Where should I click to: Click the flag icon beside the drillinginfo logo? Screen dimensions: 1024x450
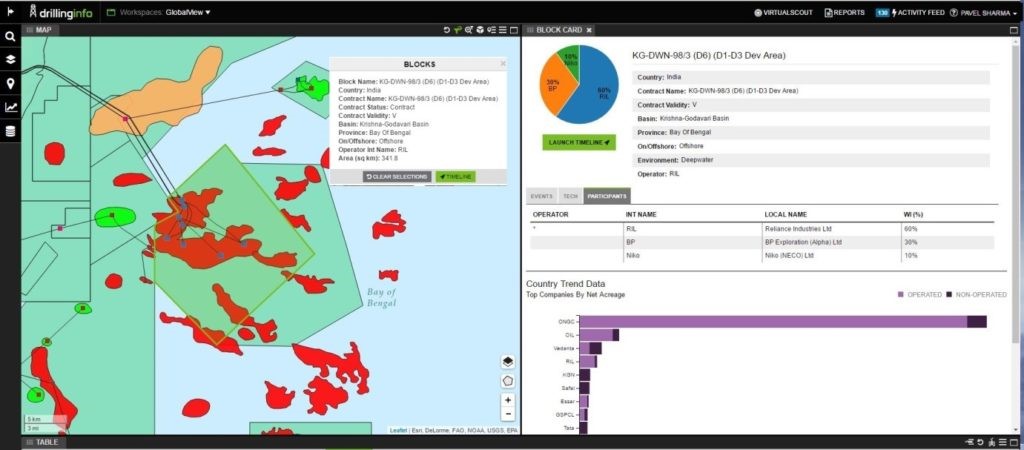coord(10,11)
